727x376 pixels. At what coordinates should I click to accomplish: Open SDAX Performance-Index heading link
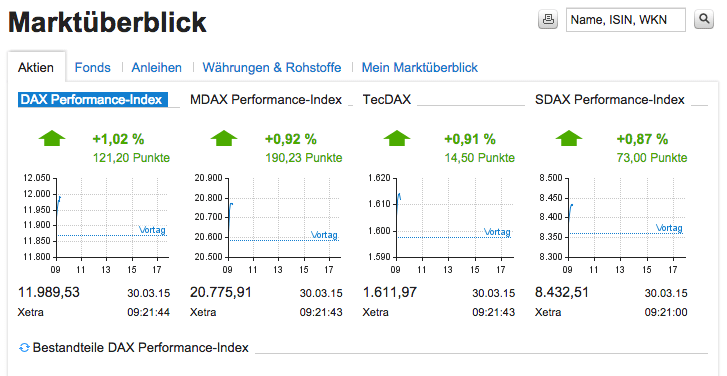pos(610,100)
